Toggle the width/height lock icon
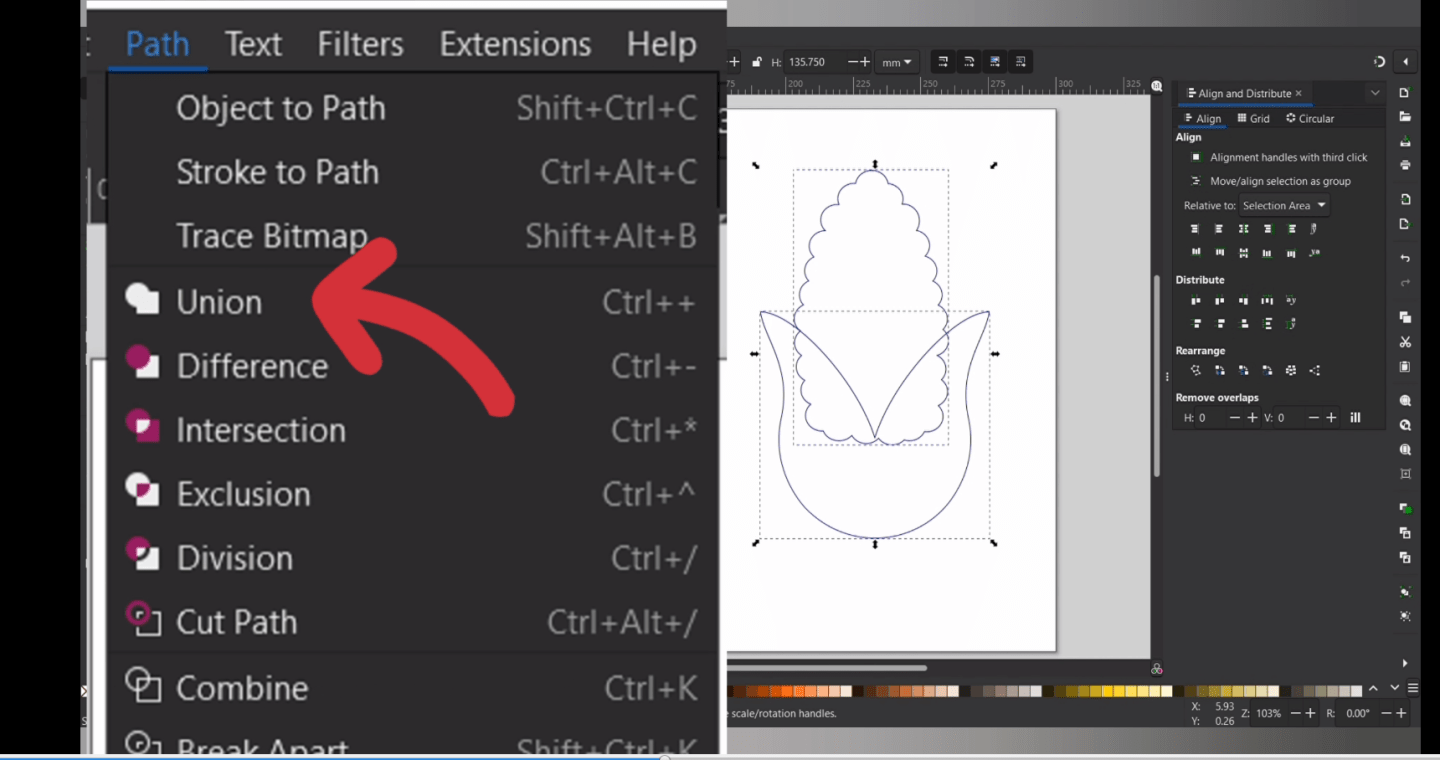 coord(757,62)
